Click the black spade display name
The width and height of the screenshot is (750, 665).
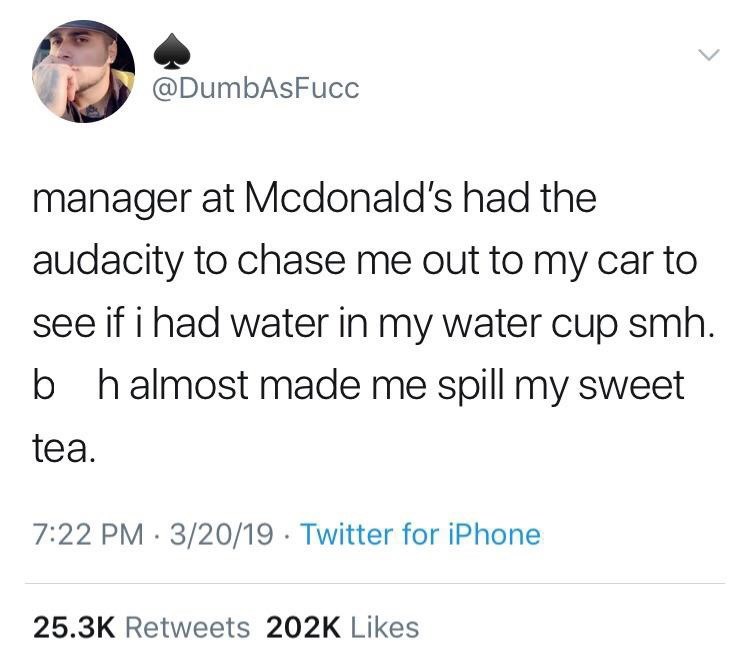pos(172,52)
